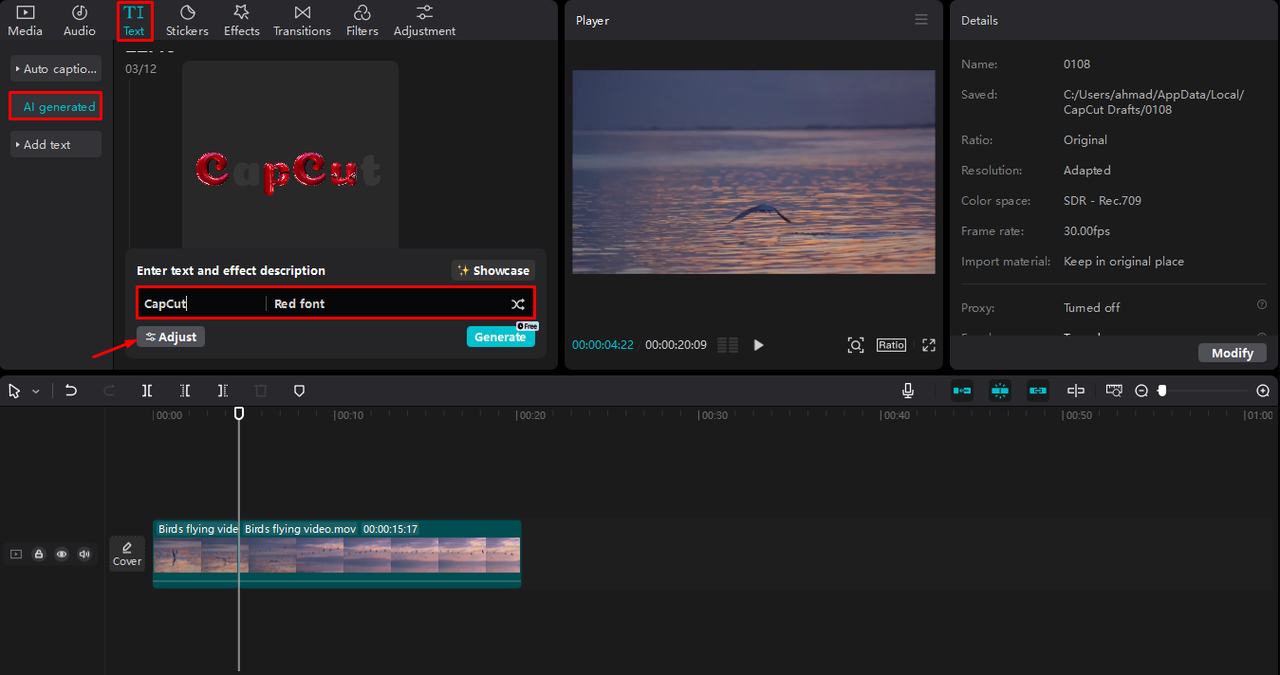Click the Showcase button
The height and width of the screenshot is (675, 1280).
click(493, 271)
